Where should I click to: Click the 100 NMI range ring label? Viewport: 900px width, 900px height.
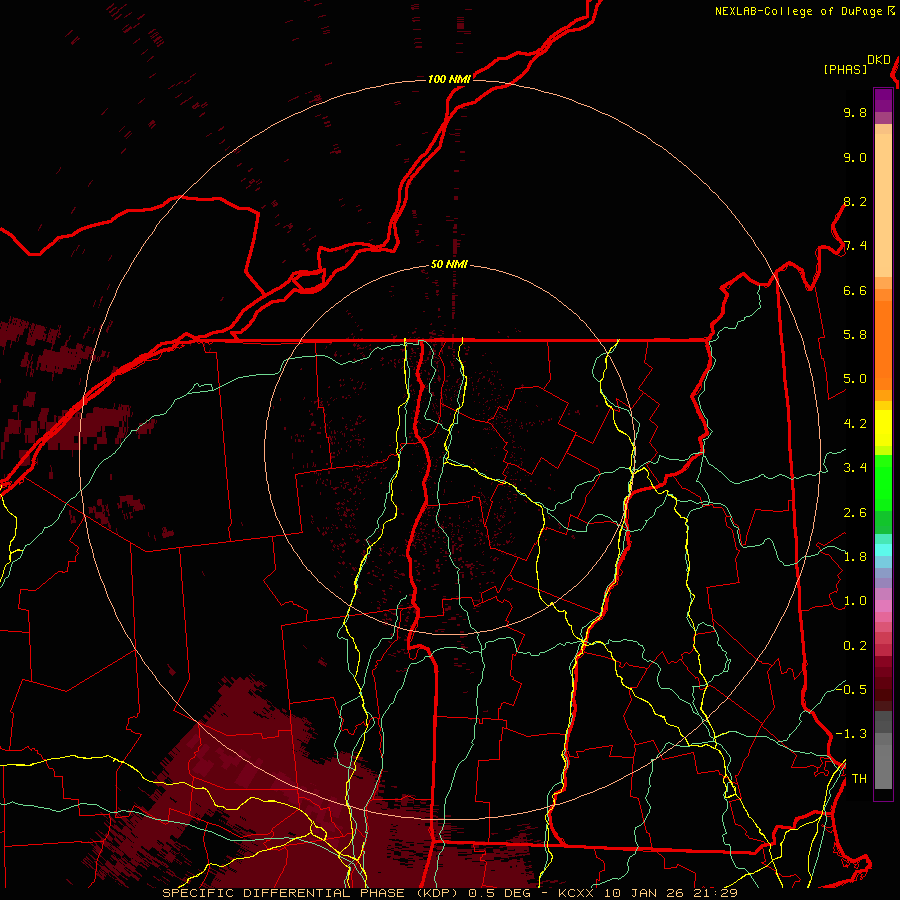click(x=449, y=79)
